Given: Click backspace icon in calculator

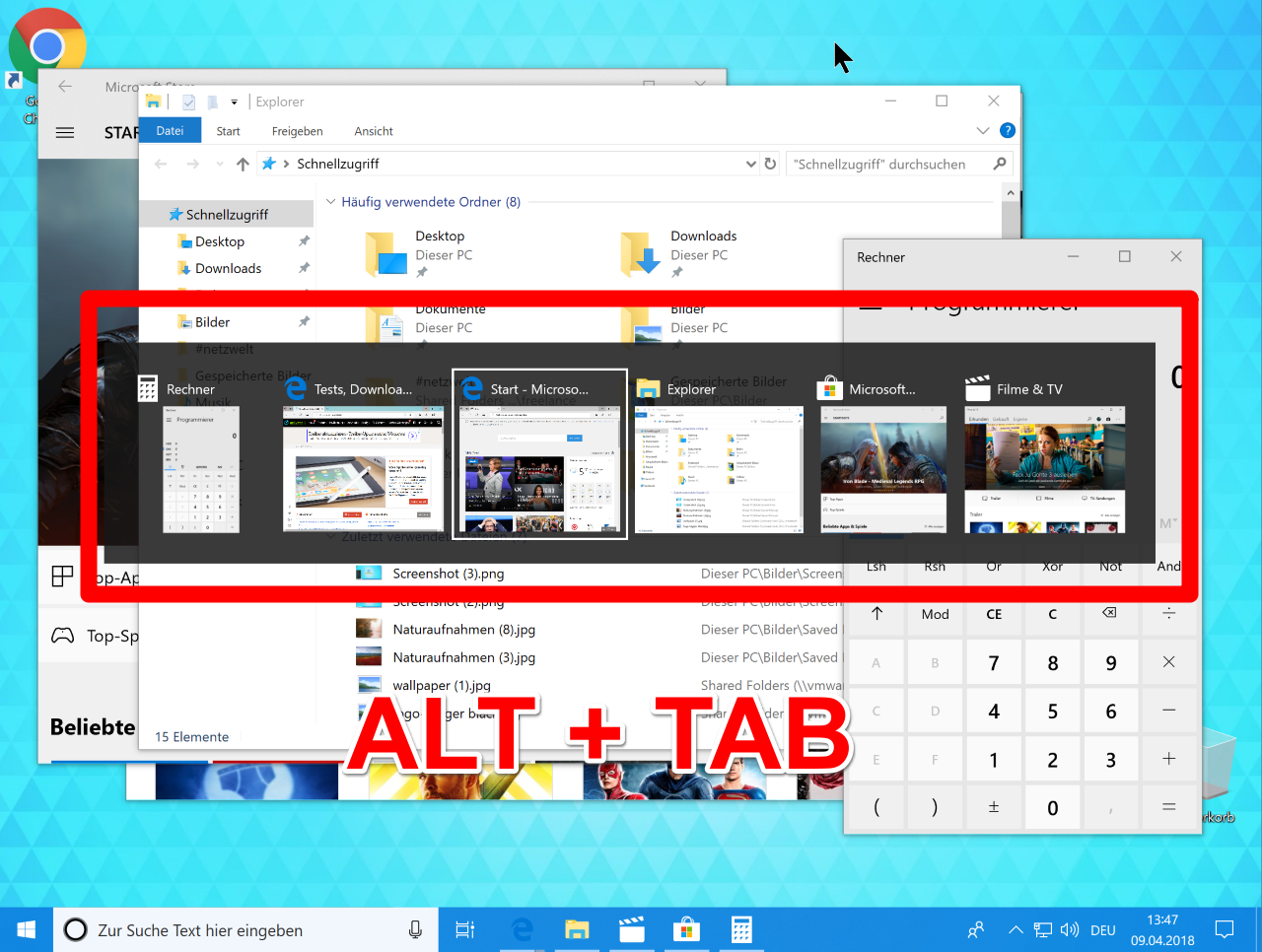Looking at the screenshot, I should [1110, 613].
